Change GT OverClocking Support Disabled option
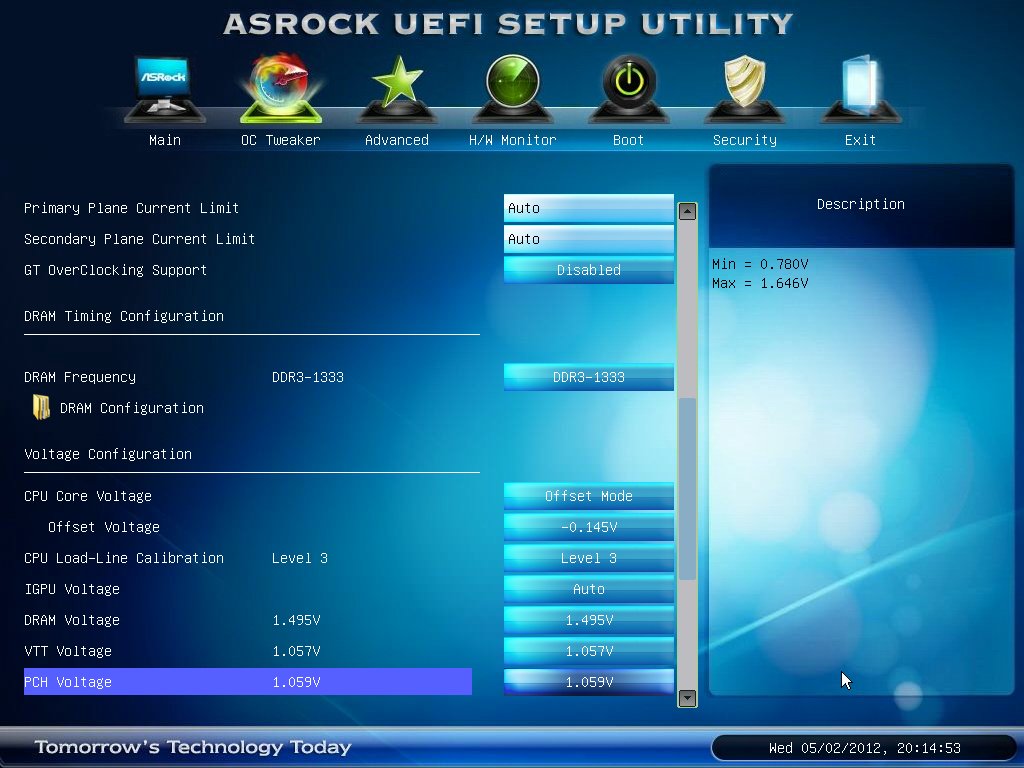 click(588, 270)
